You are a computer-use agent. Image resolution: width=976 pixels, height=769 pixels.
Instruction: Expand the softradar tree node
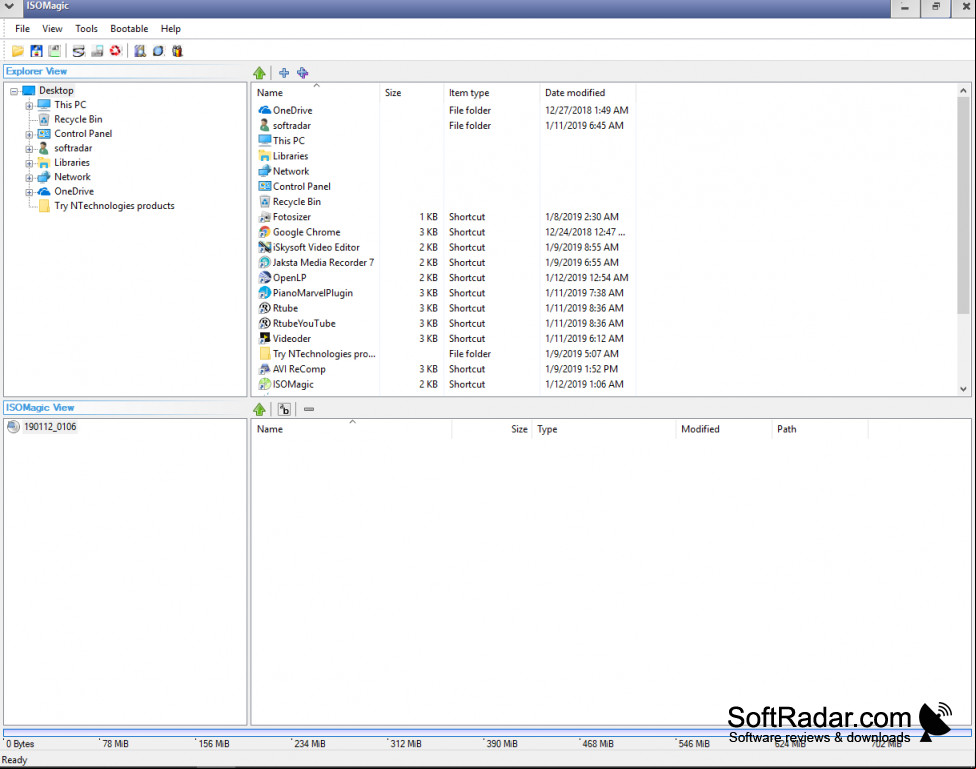click(x=29, y=149)
